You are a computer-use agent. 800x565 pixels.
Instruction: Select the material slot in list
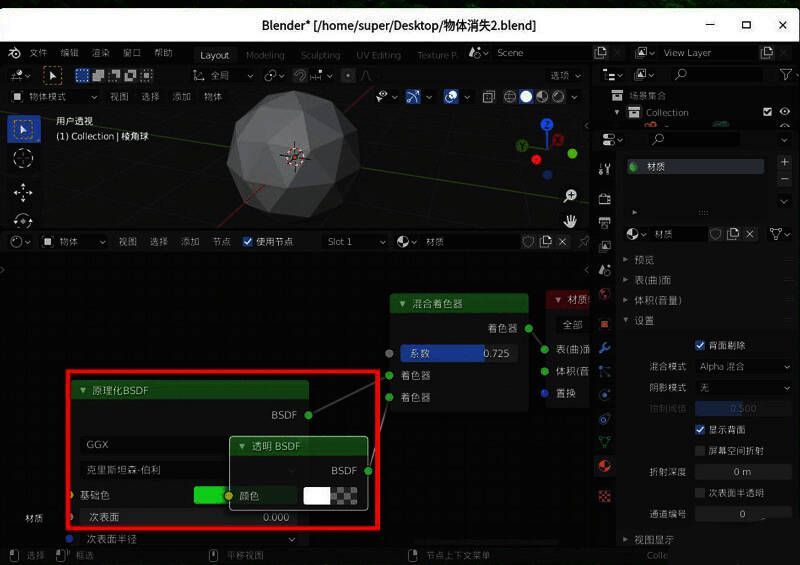tap(696, 167)
